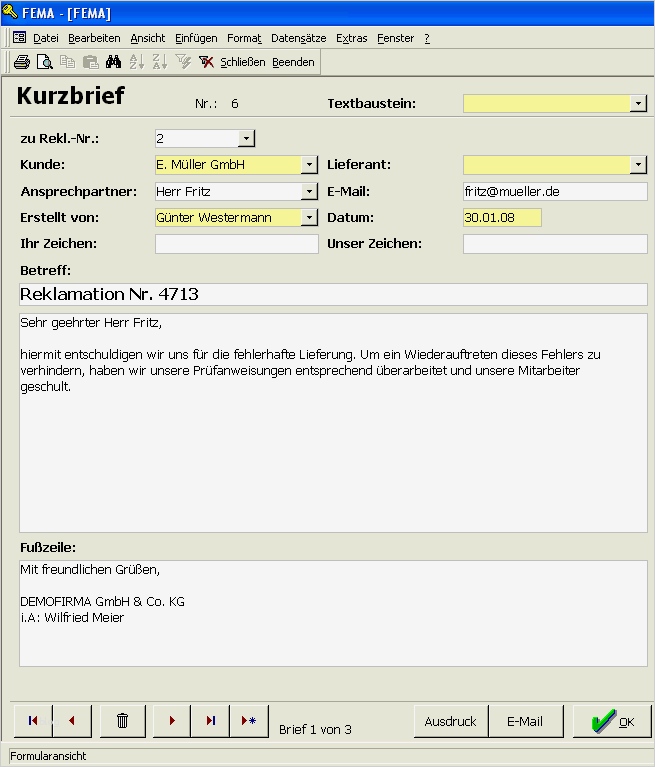
Task: Expand the zu Rekl.-Nr. dropdown
Action: tap(247, 139)
